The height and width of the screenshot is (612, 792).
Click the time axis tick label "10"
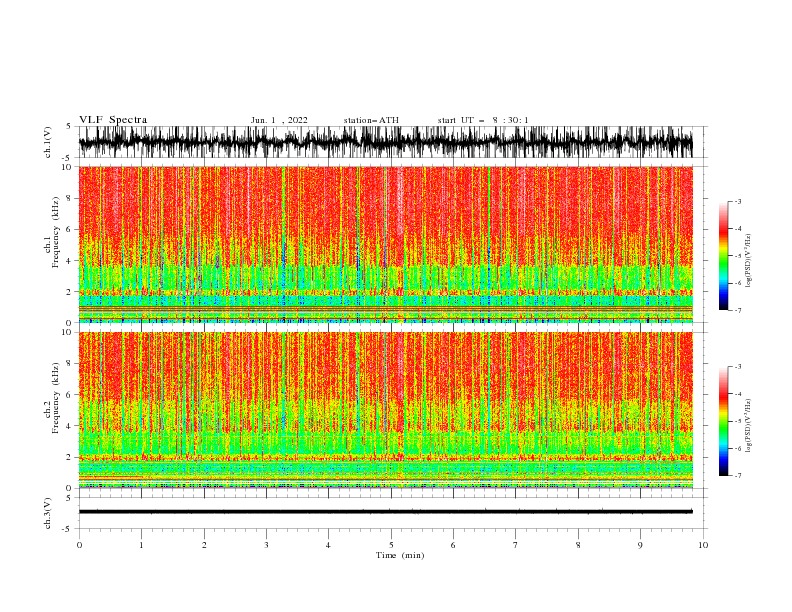(703, 545)
